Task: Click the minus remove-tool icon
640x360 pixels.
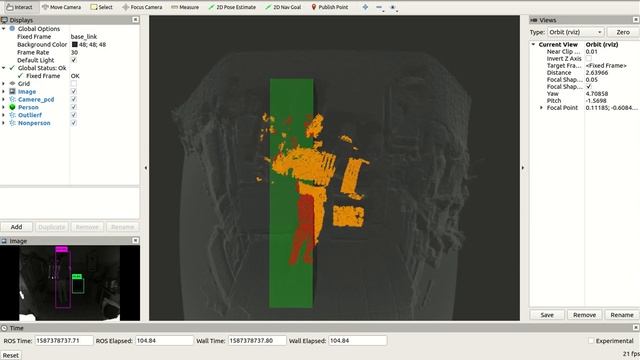Action: pos(380,7)
